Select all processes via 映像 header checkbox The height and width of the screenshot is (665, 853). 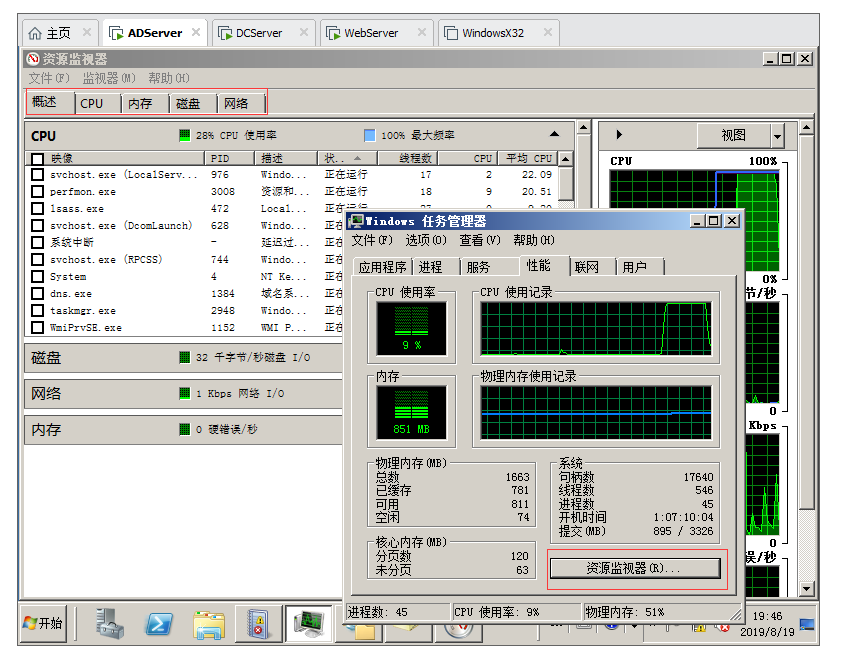[37, 158]
